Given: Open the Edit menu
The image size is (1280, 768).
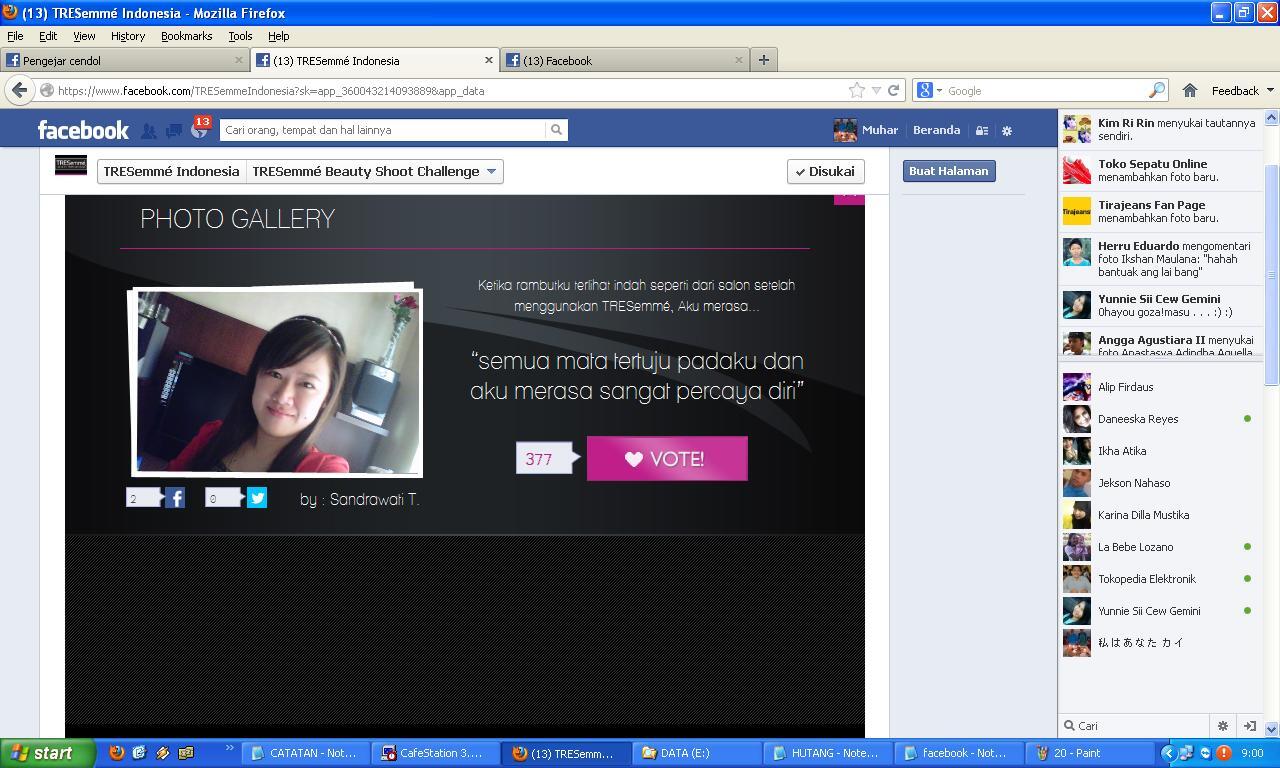Looking at the screenshot, I should pyautogui.click(x=48, y=36).
